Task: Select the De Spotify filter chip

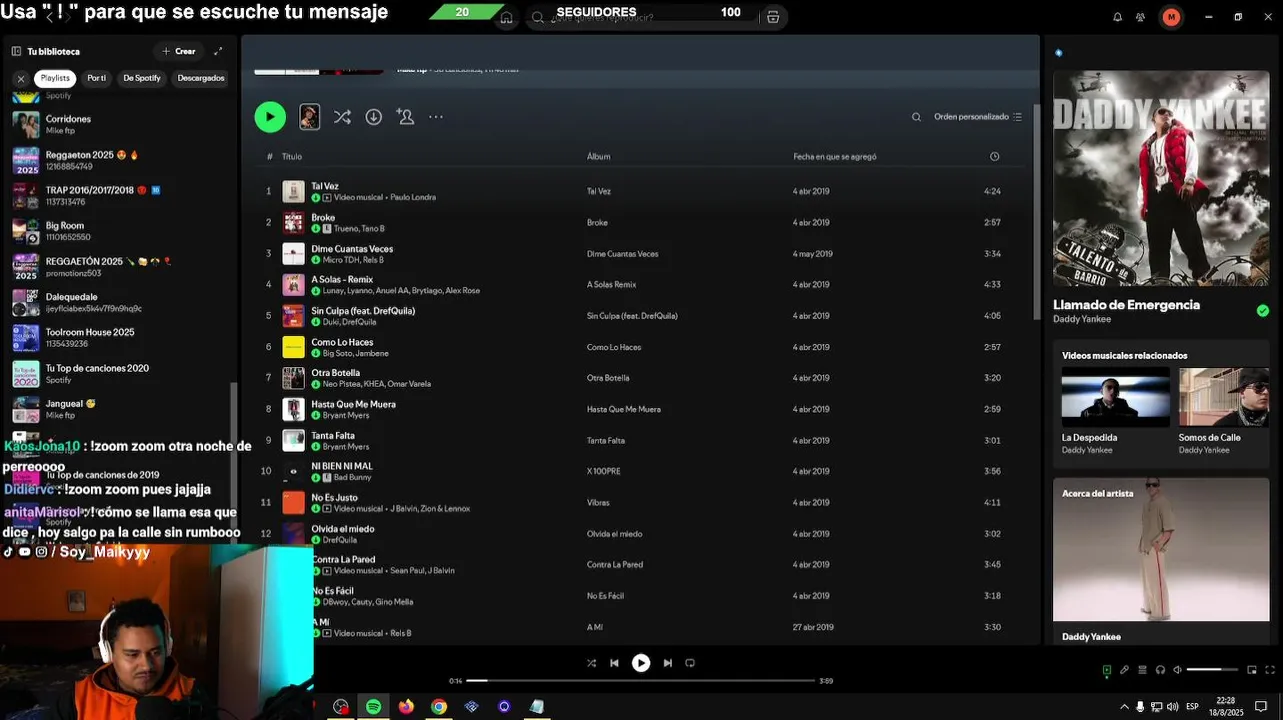Action: click(x=142, y=78)
